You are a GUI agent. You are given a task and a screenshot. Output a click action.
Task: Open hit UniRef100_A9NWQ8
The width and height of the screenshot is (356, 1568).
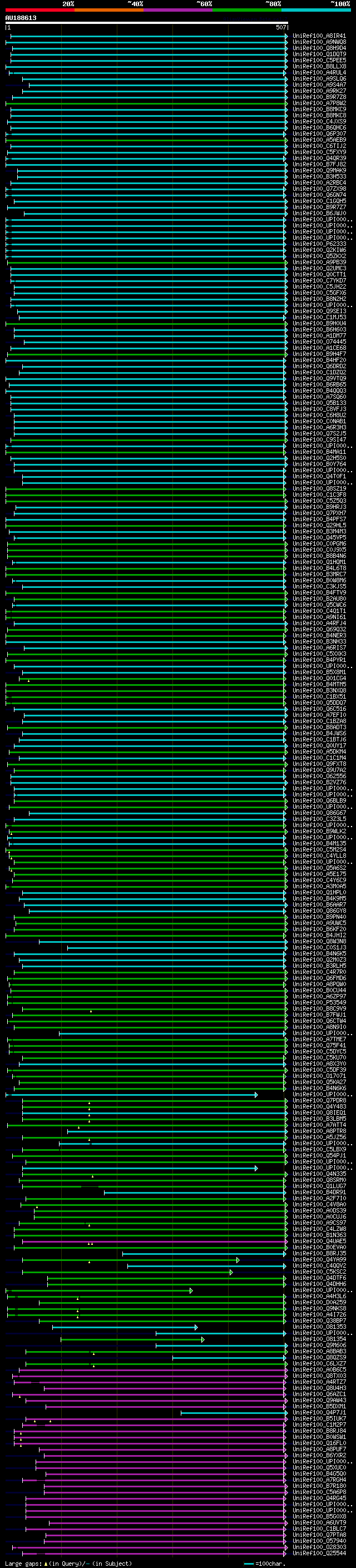319,42
